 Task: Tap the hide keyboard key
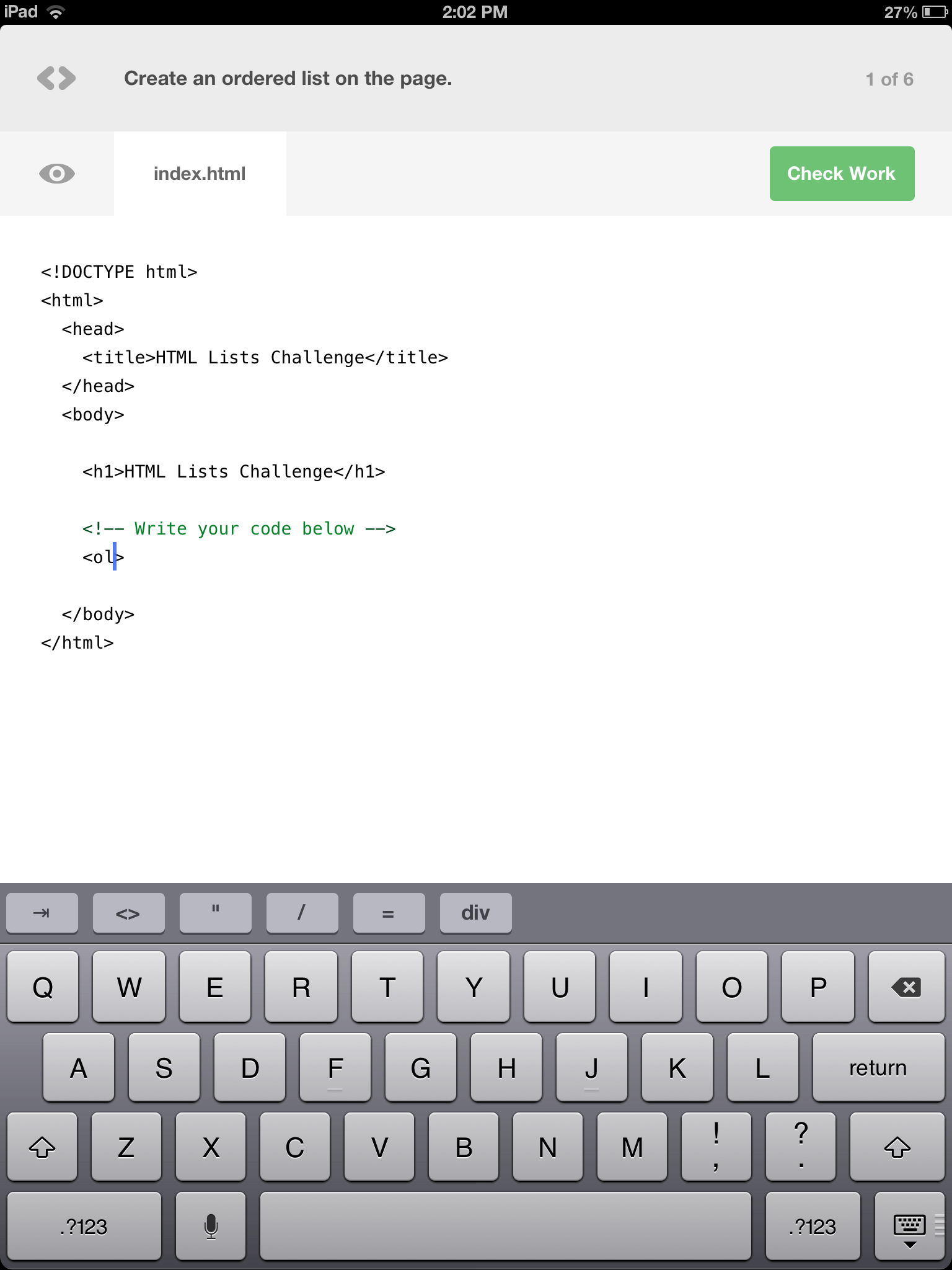coord(909,1226)
